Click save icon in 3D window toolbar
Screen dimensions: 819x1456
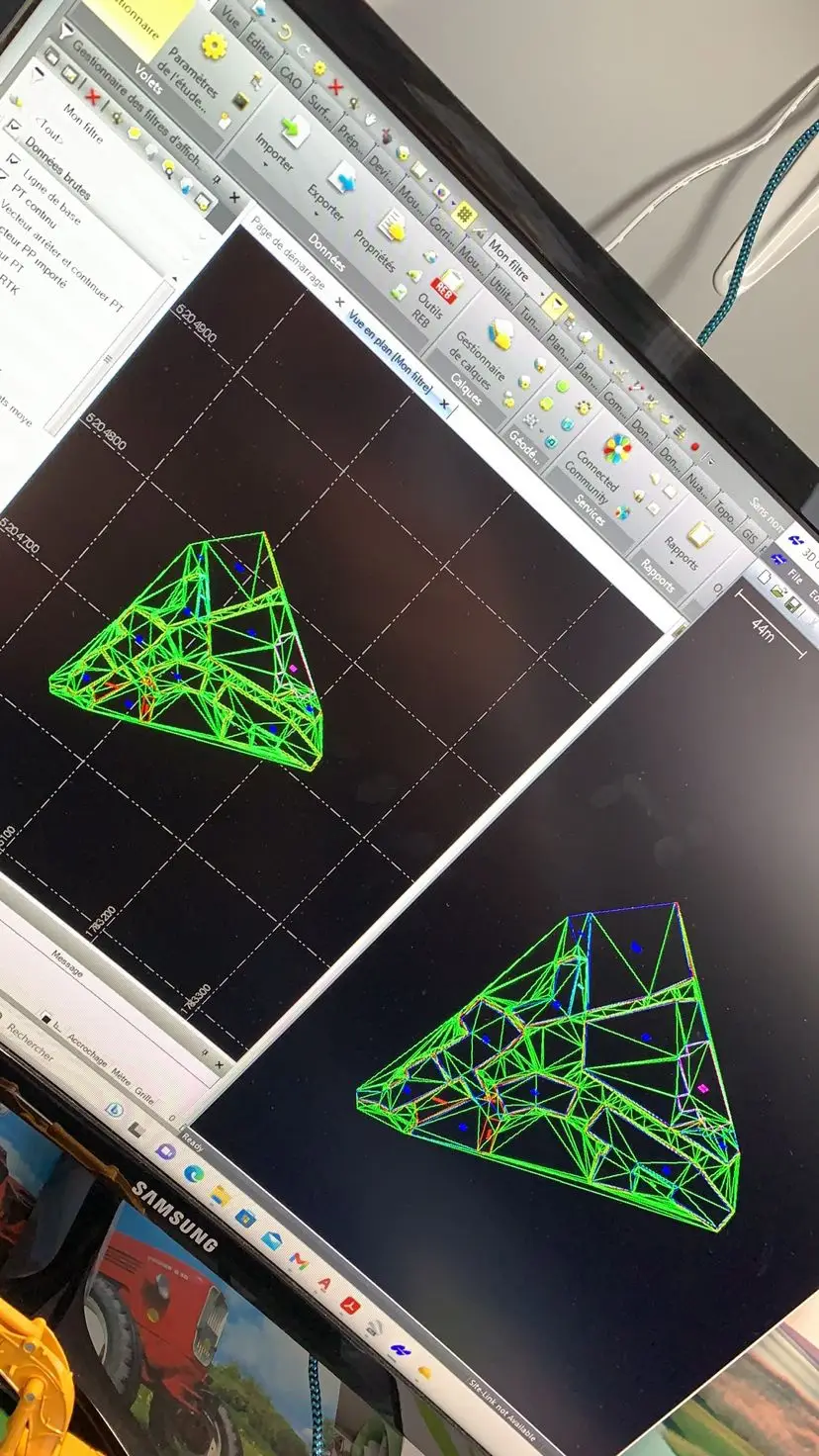[794, 604]
